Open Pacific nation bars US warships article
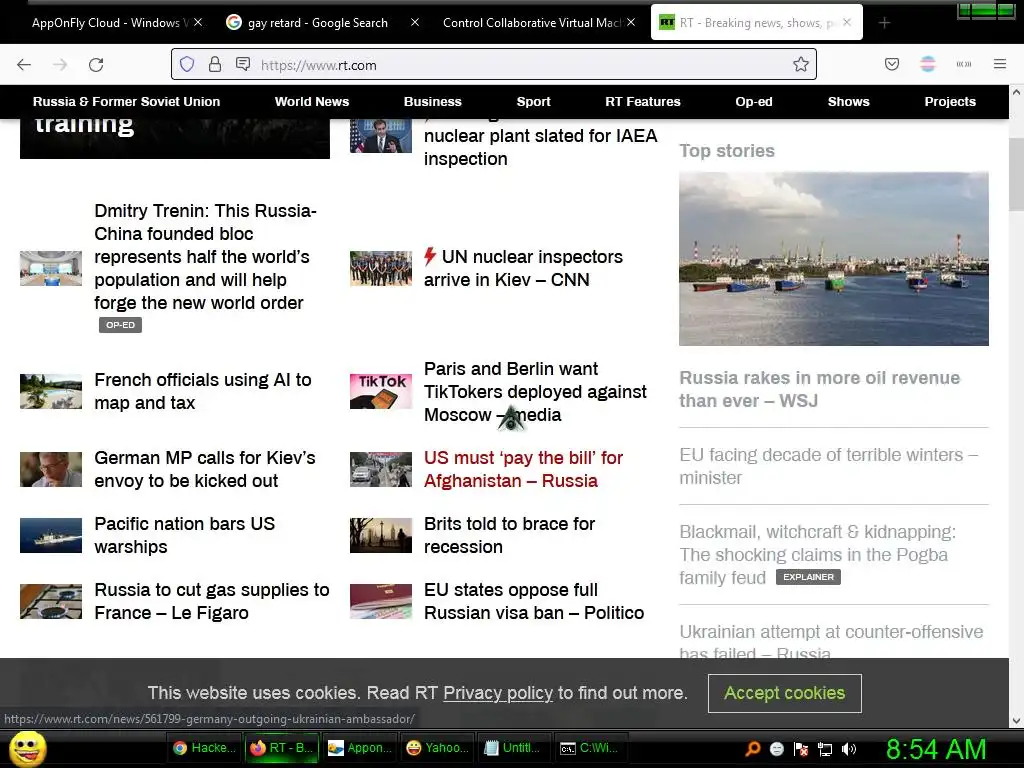 [184, 535]
